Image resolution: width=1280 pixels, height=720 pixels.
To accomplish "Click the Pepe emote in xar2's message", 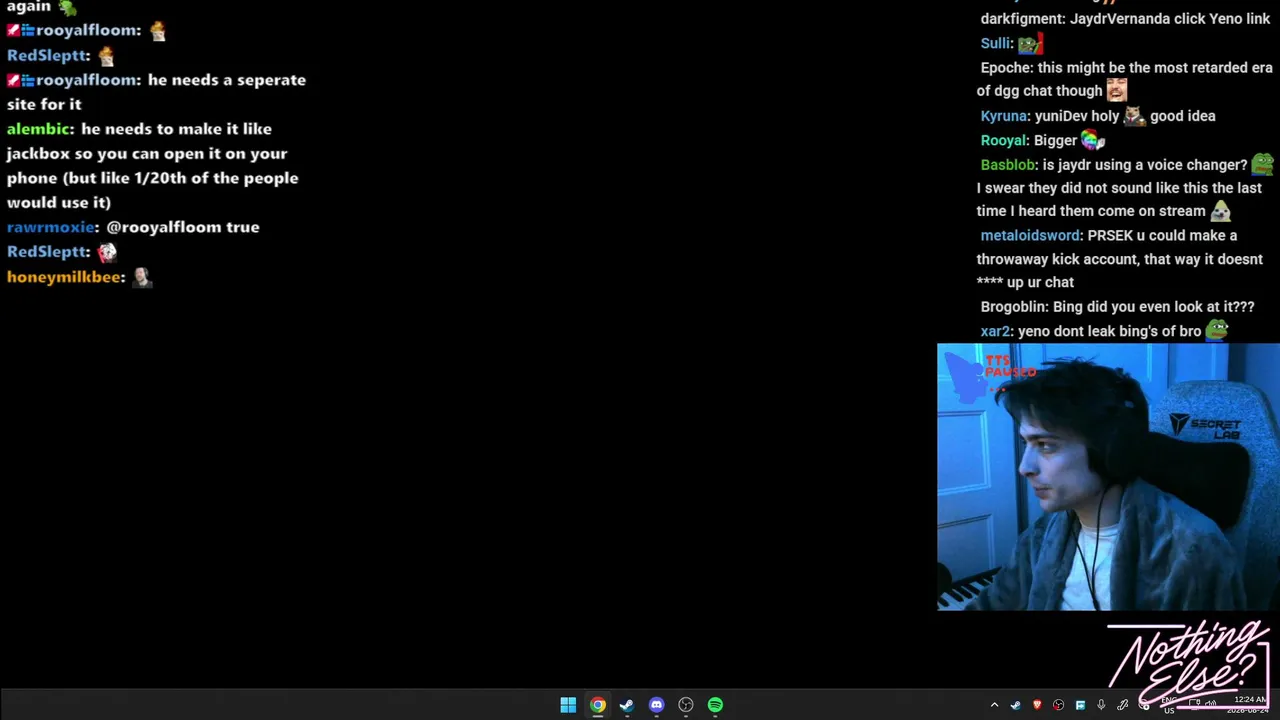I will [1217, 329].
